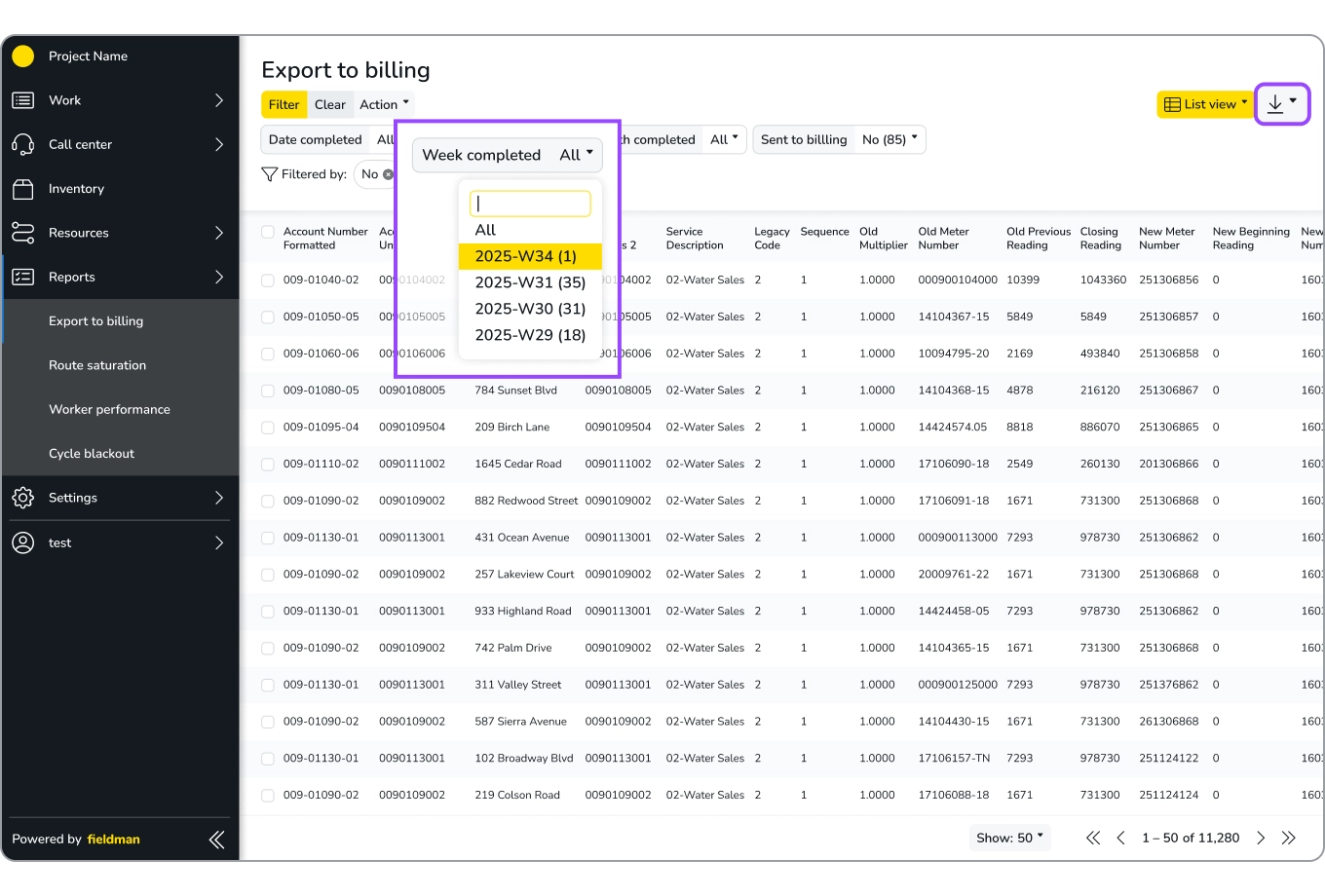Check the row 009-01050-05 checkbox
This screenshot has width=1325, height=896.
click(x=268, y=317)
